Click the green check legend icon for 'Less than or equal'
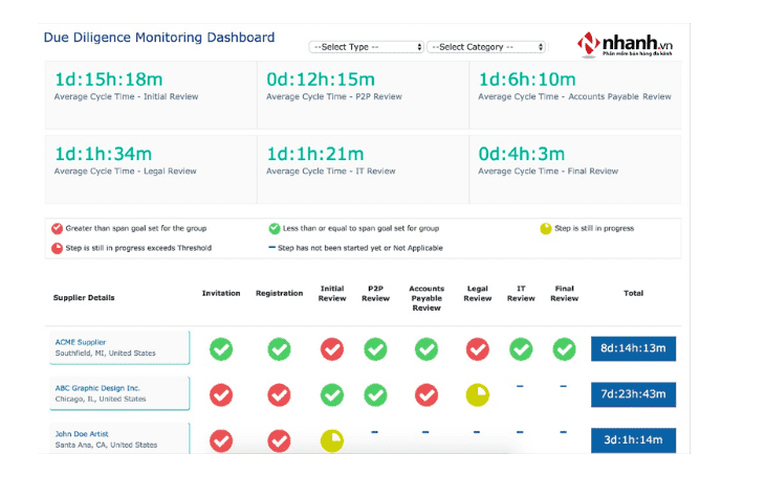The width and height of the screenshot is (765, 478). click(x=274, y=228)
